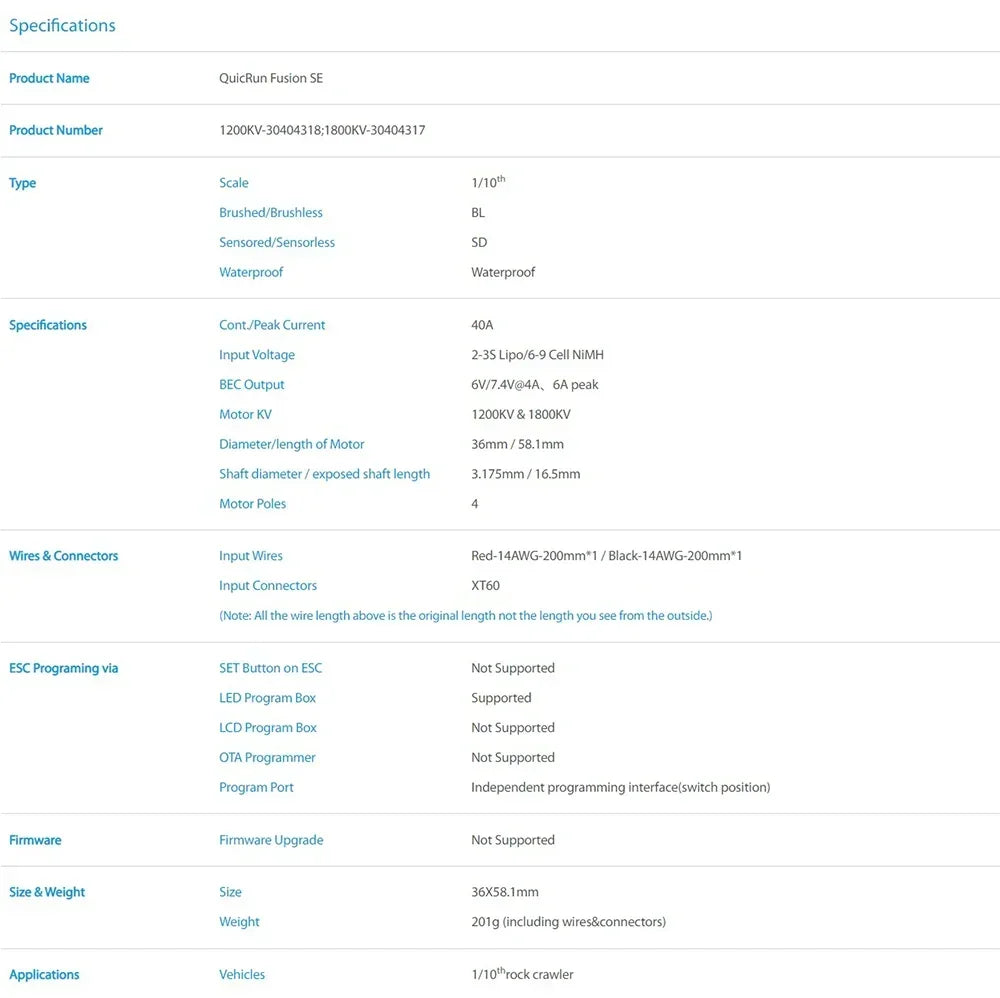Click the Vehicles label under Applications

(242, 975)
